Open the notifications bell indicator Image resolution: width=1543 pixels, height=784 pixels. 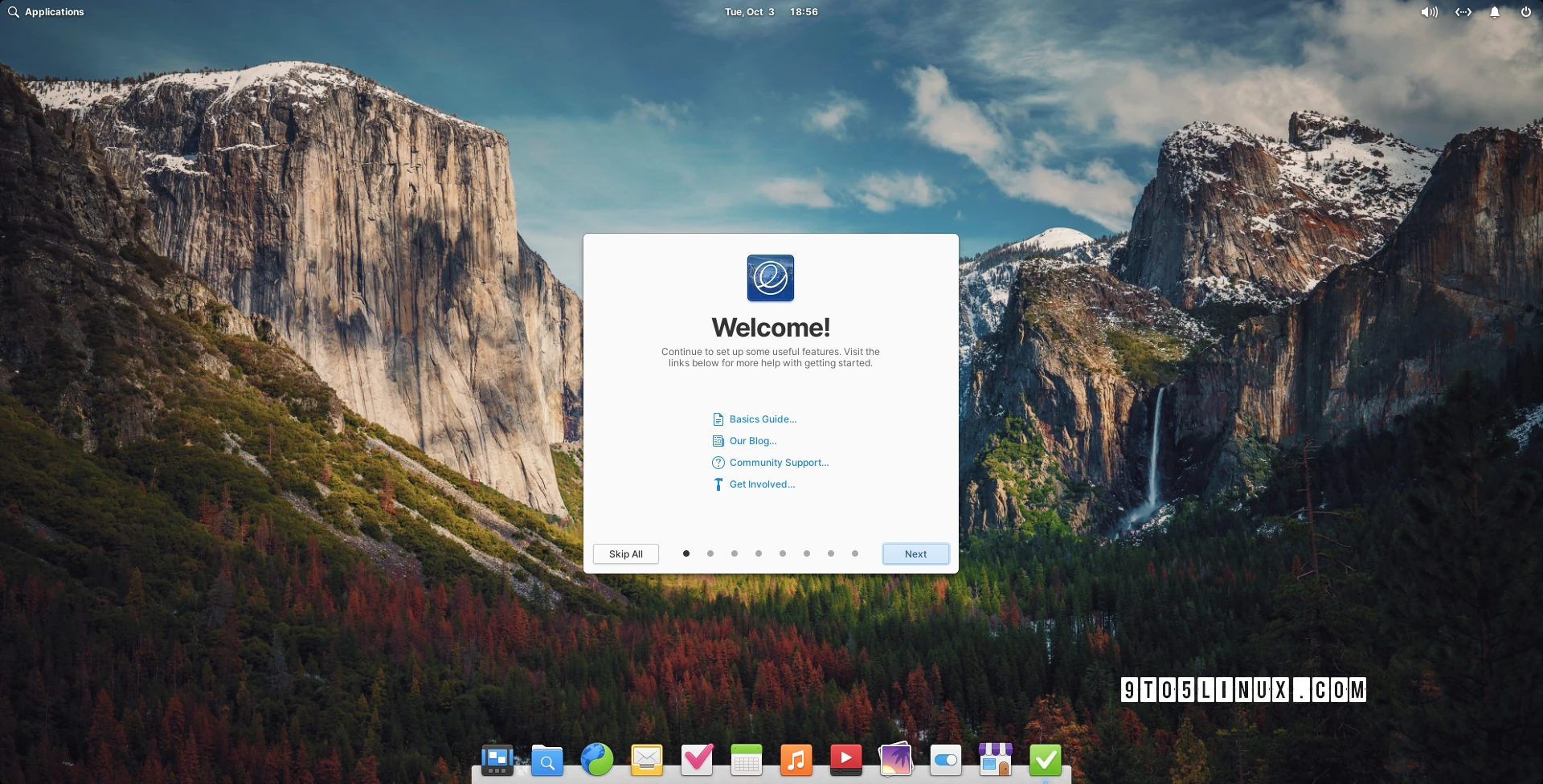click(1494, 12)
